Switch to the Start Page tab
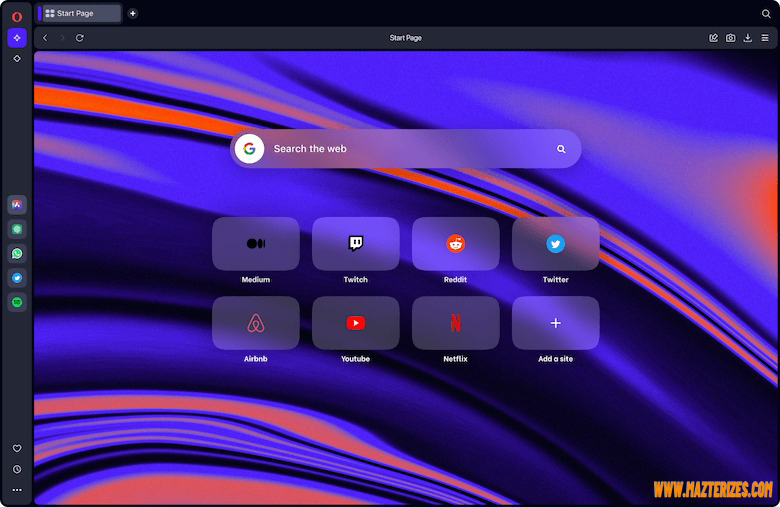 click(81, 13)
